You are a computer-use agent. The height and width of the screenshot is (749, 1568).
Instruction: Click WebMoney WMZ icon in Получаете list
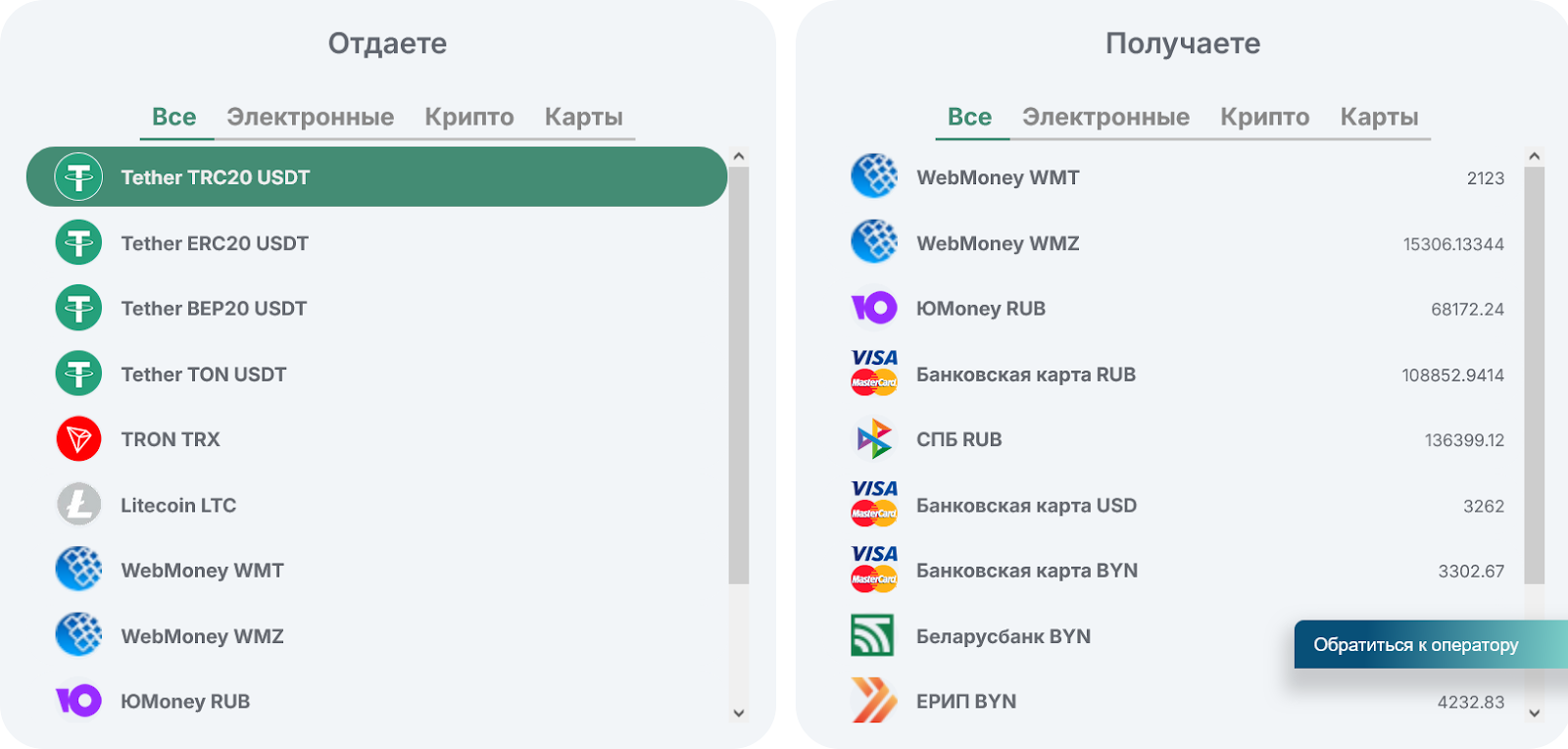coord(874,243)
